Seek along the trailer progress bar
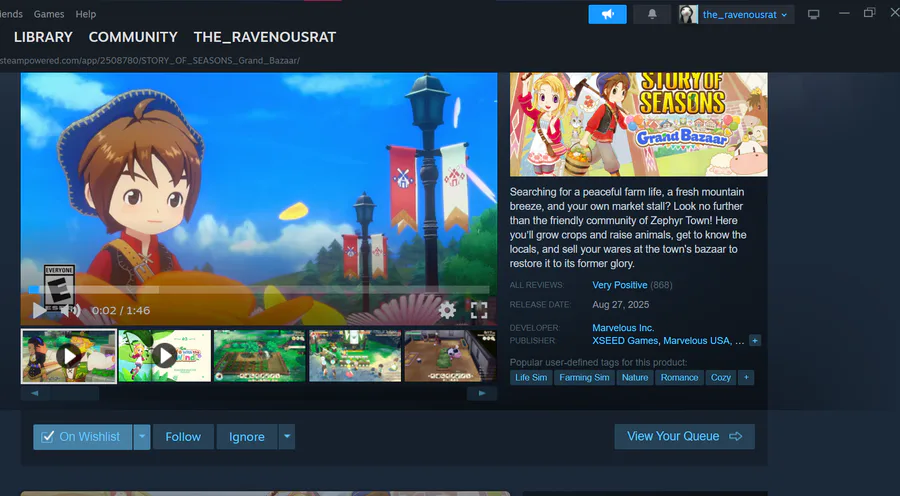This screenshot has height=496, width=900. tap(259, 290)
